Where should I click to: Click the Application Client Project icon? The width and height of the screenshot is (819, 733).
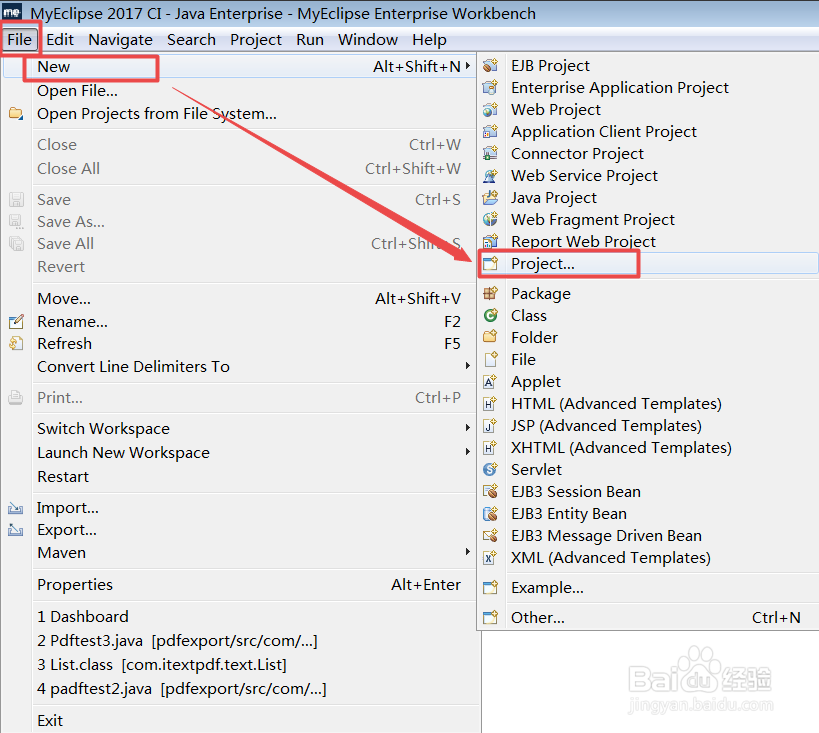[x=490, y=132]
